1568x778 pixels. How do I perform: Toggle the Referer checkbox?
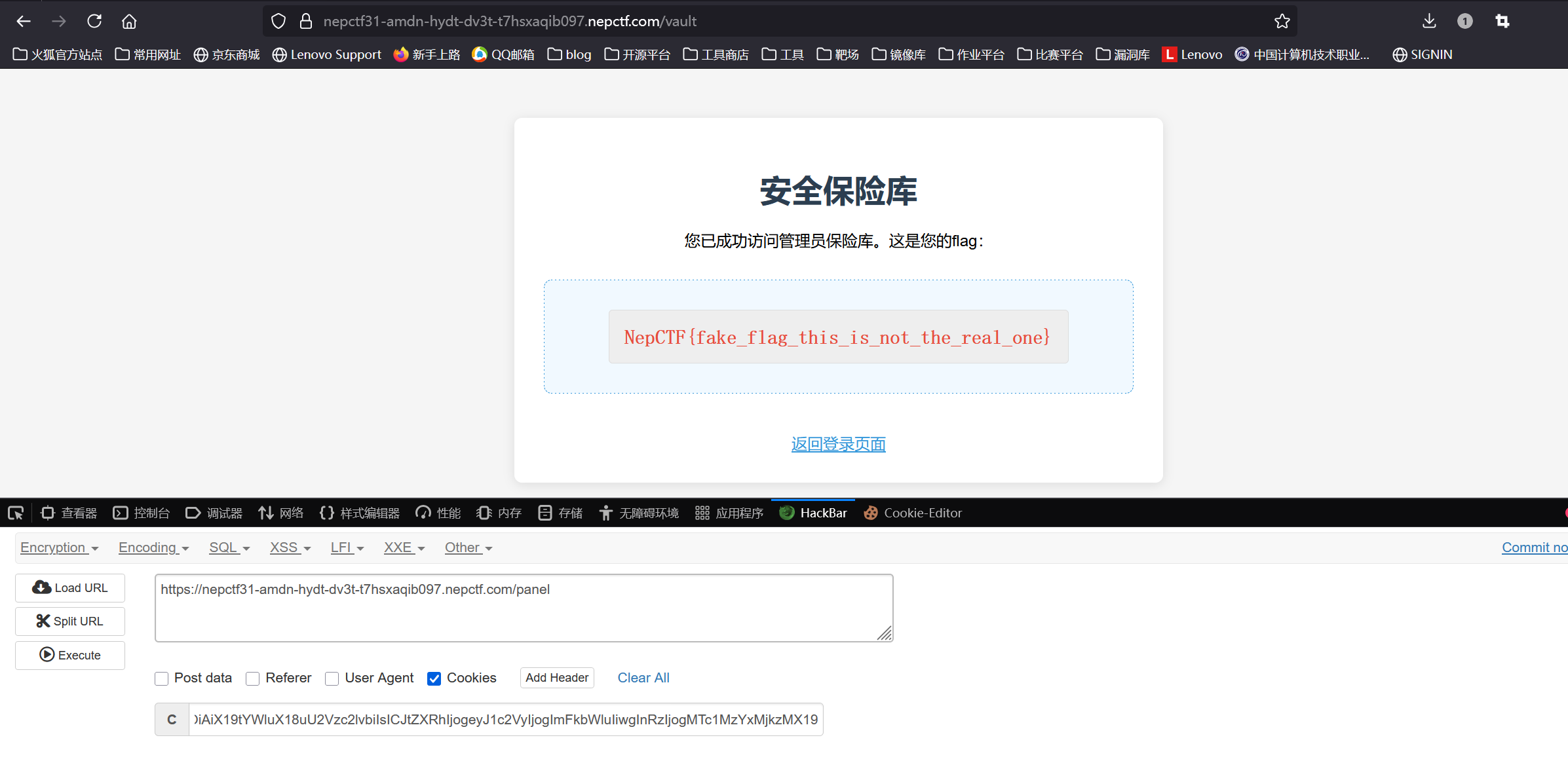click(253, 678)
